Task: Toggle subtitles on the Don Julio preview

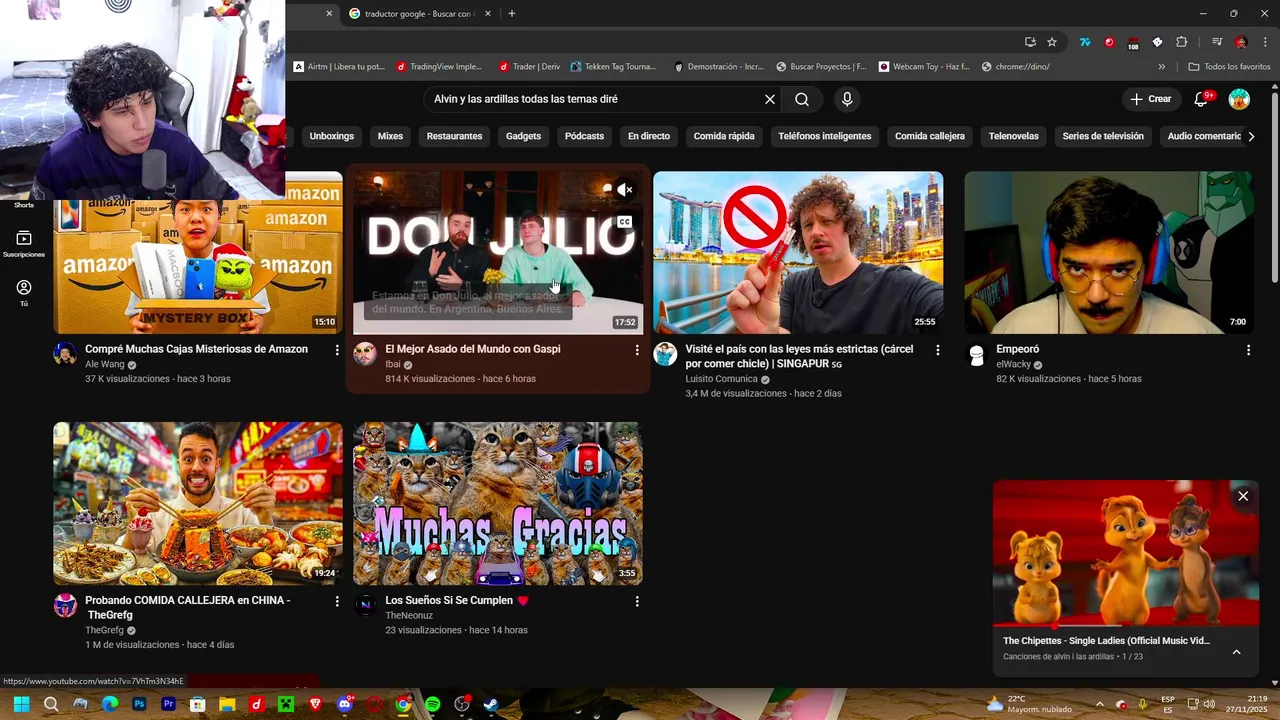Action: 624,222
